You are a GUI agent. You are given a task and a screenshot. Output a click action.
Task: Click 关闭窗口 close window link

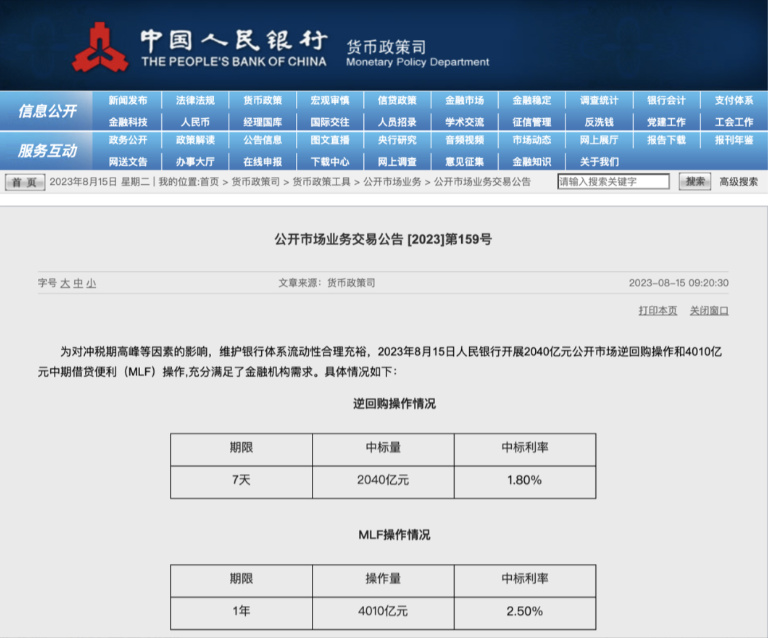pos(709,310)
